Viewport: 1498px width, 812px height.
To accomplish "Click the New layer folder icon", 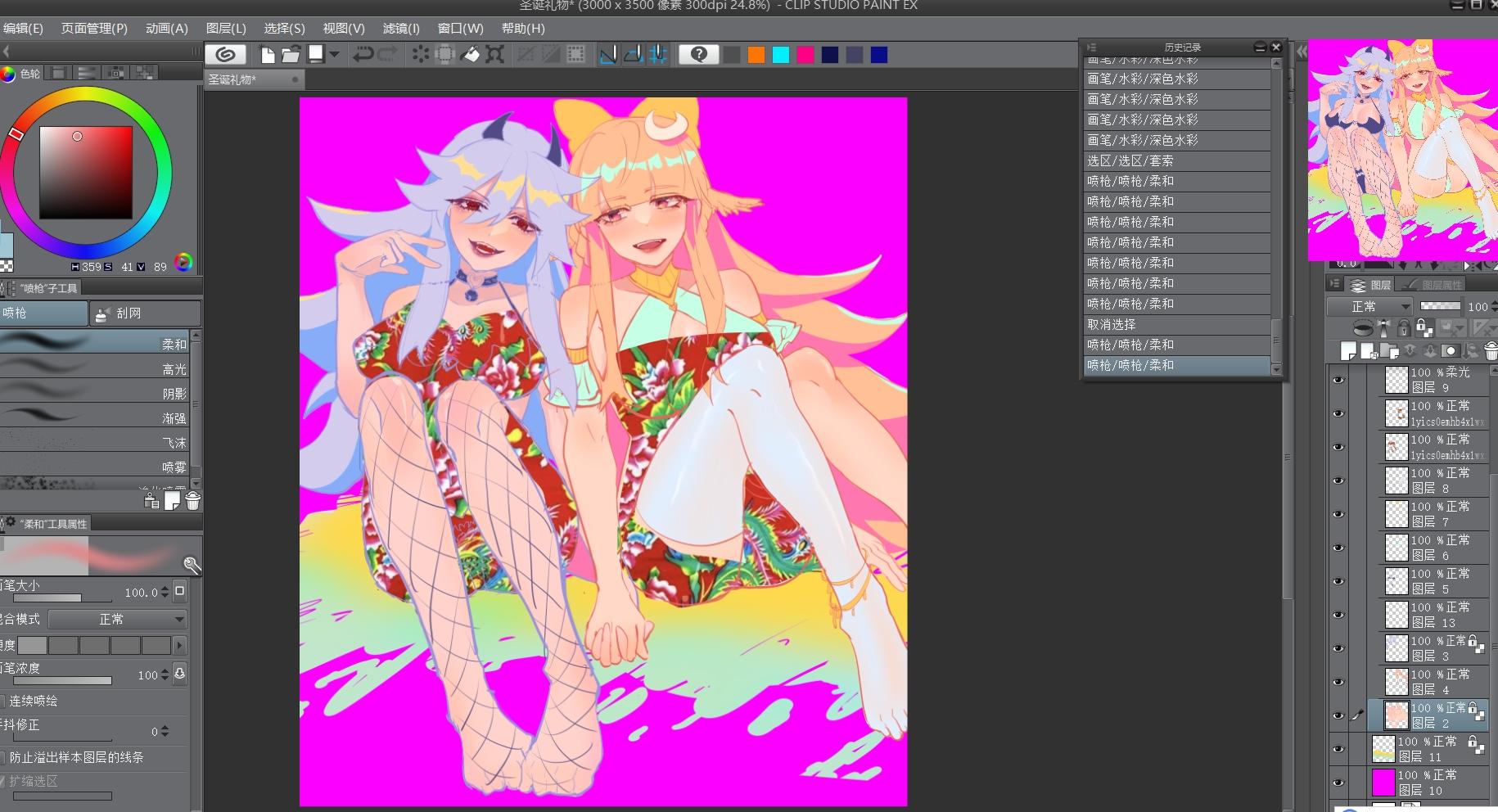I will (1389, 351).
